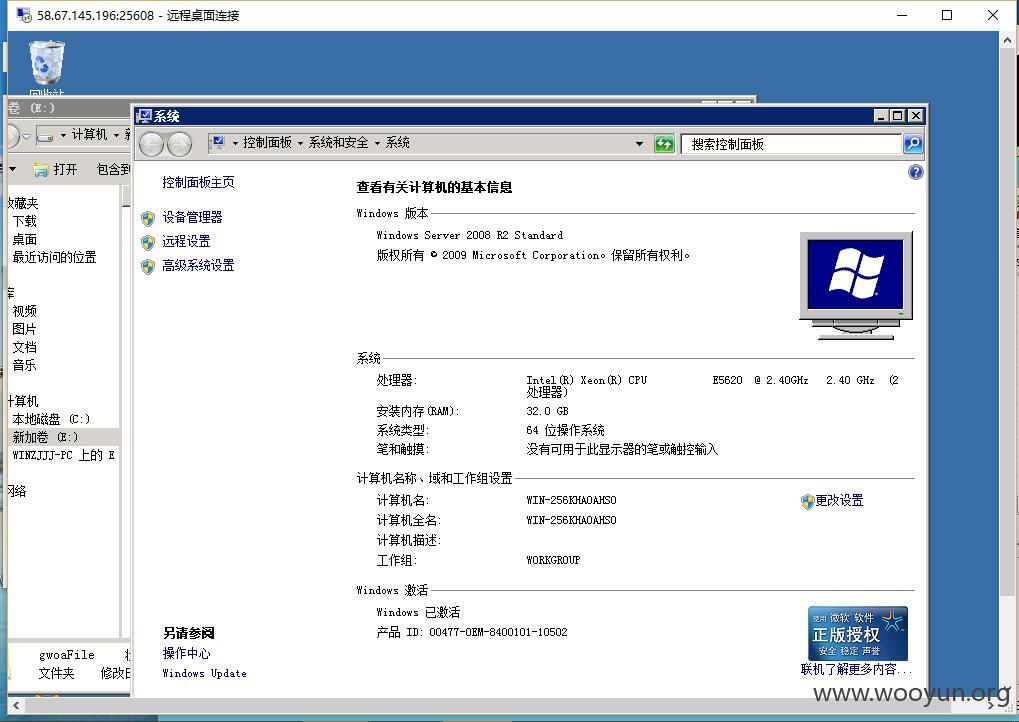Minimize the System window
This screenshot has width=1019, height=722.
coord(882,116)
